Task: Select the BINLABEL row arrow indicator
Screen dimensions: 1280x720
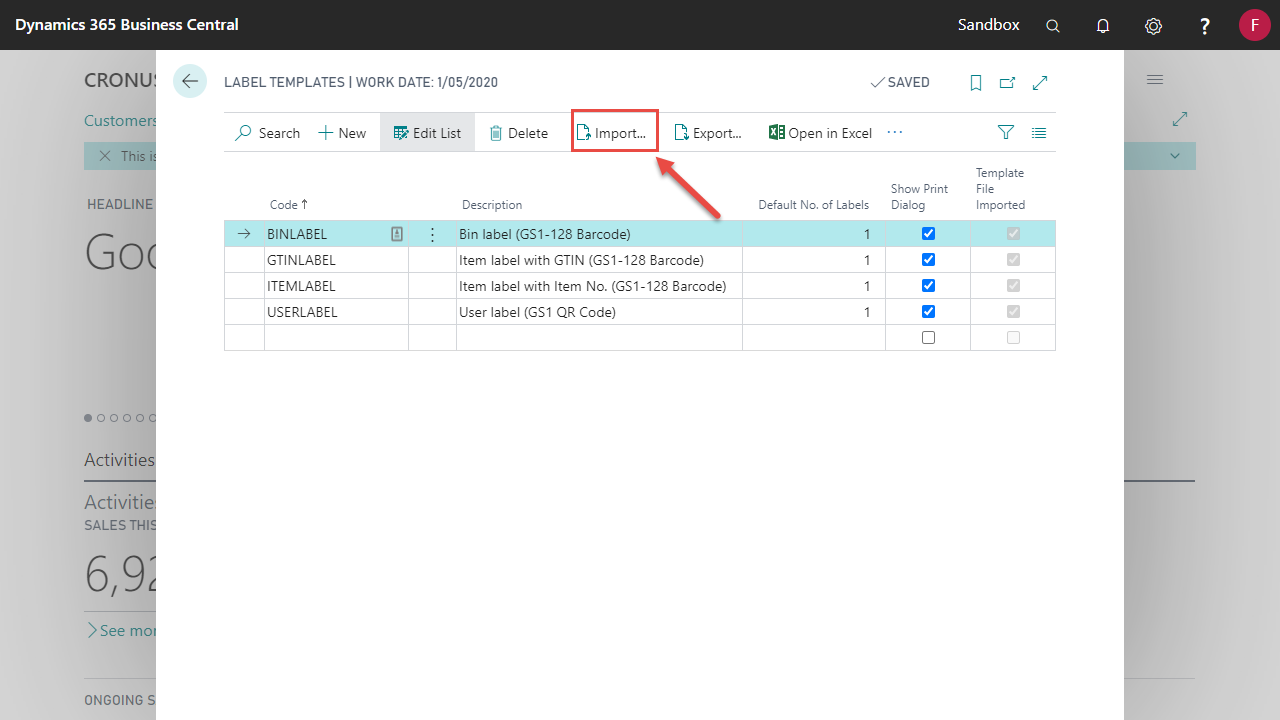Action: point(244,234)
